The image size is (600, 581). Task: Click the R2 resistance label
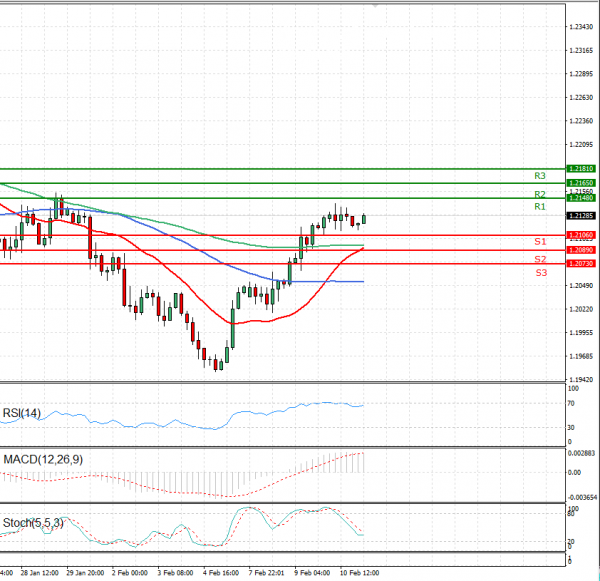click(x=540, y=194)
